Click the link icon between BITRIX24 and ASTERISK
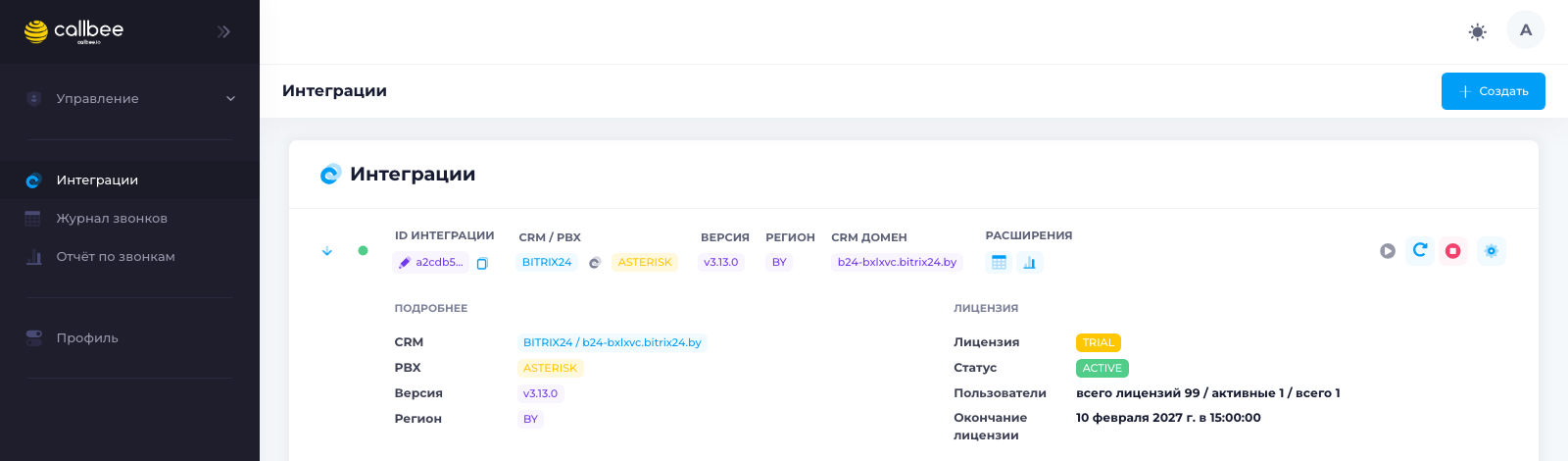 point(594,263)
